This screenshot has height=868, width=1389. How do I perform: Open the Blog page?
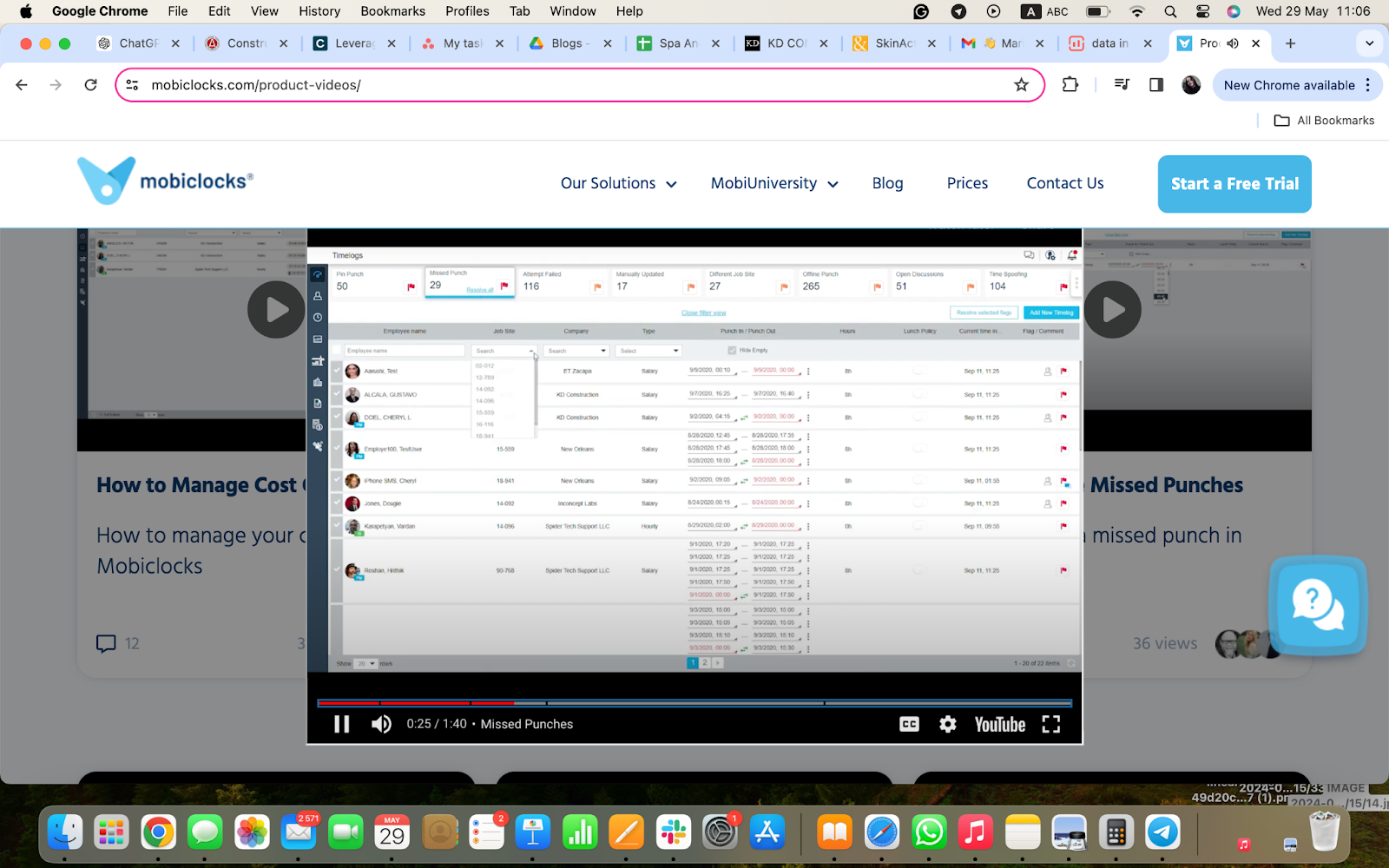click(887, 183)
